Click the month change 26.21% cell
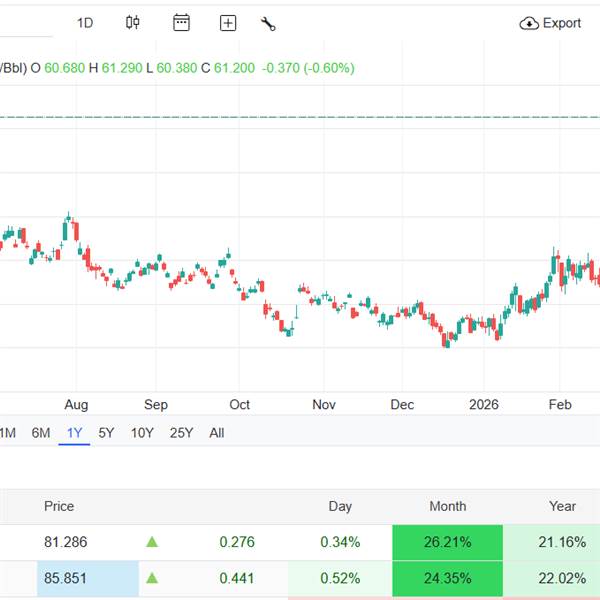 [x=447, y=542]
